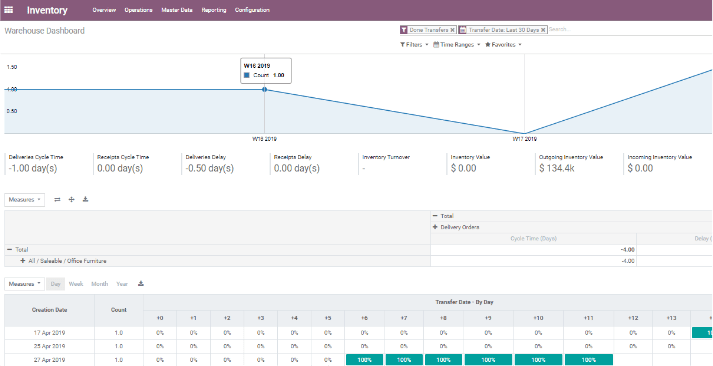Download the cohort table data

tap(141, 284)
